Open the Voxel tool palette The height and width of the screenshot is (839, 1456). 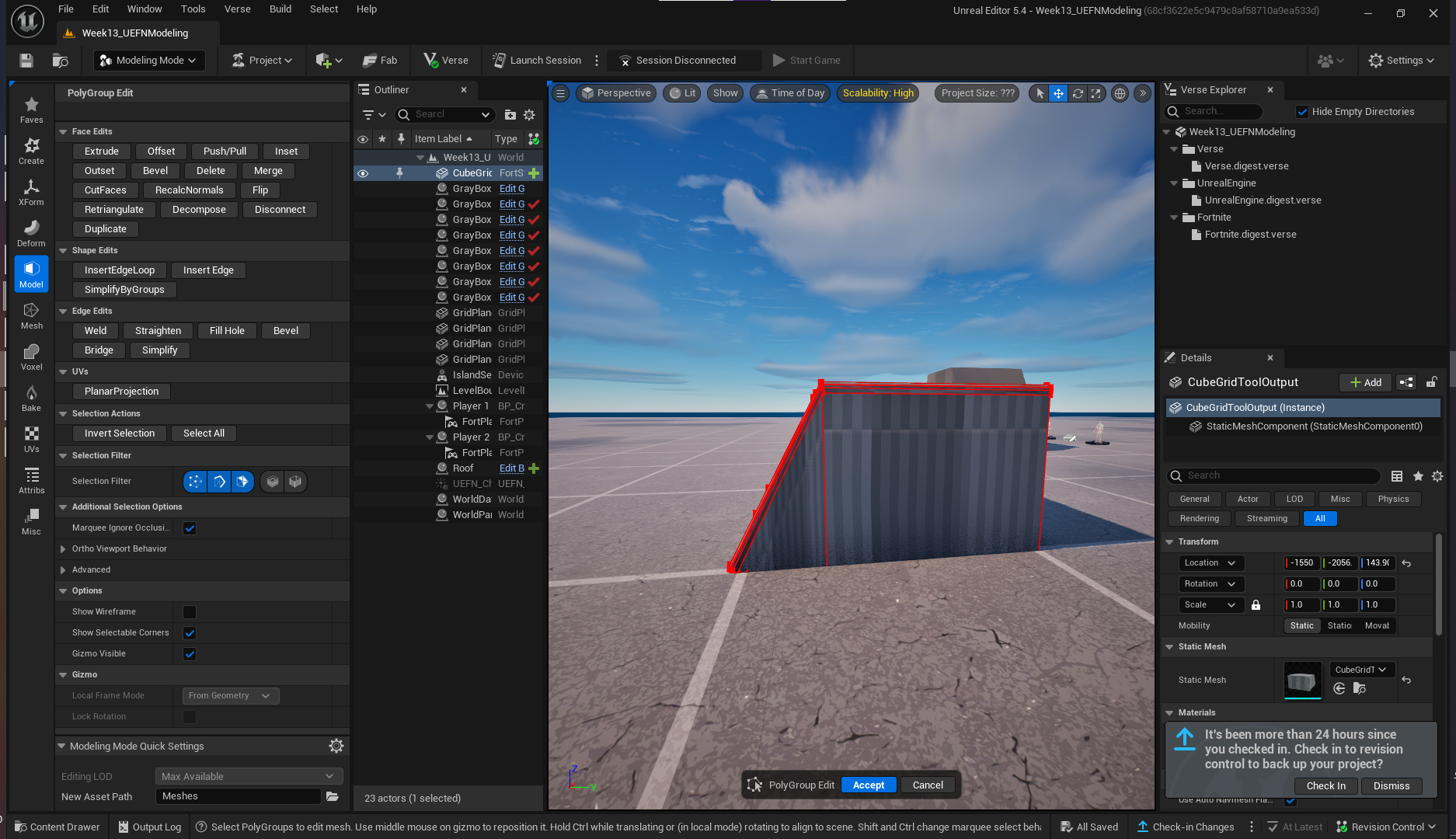click(x=31, y=357)
